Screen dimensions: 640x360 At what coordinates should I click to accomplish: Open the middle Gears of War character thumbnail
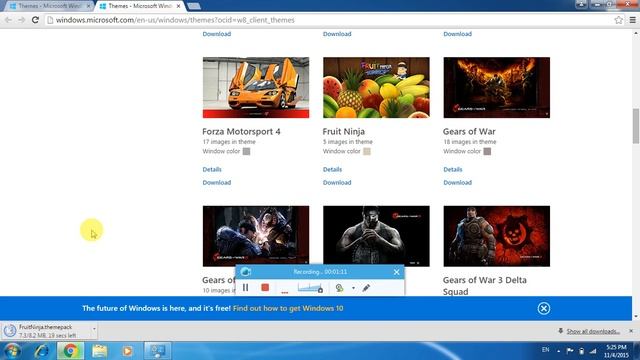pos(376,236)
